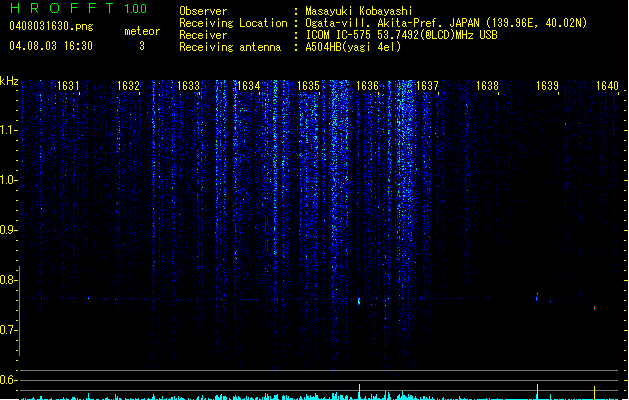Click the 0.6 kHz axis label
The image size is (629, 400).
pyautogui.click(x=7, y=380)
